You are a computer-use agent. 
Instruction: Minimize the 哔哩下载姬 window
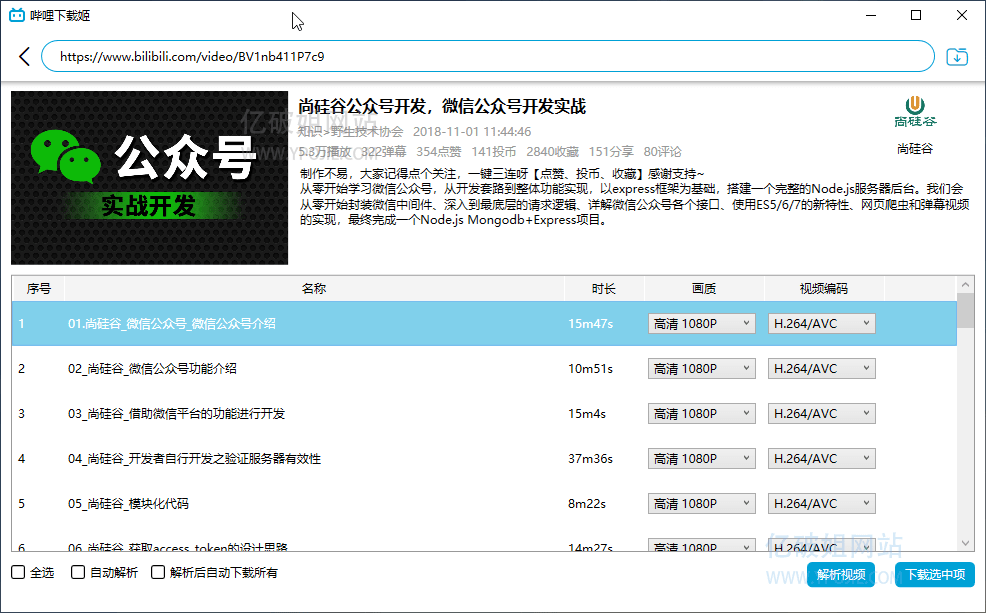coord(871,15)
